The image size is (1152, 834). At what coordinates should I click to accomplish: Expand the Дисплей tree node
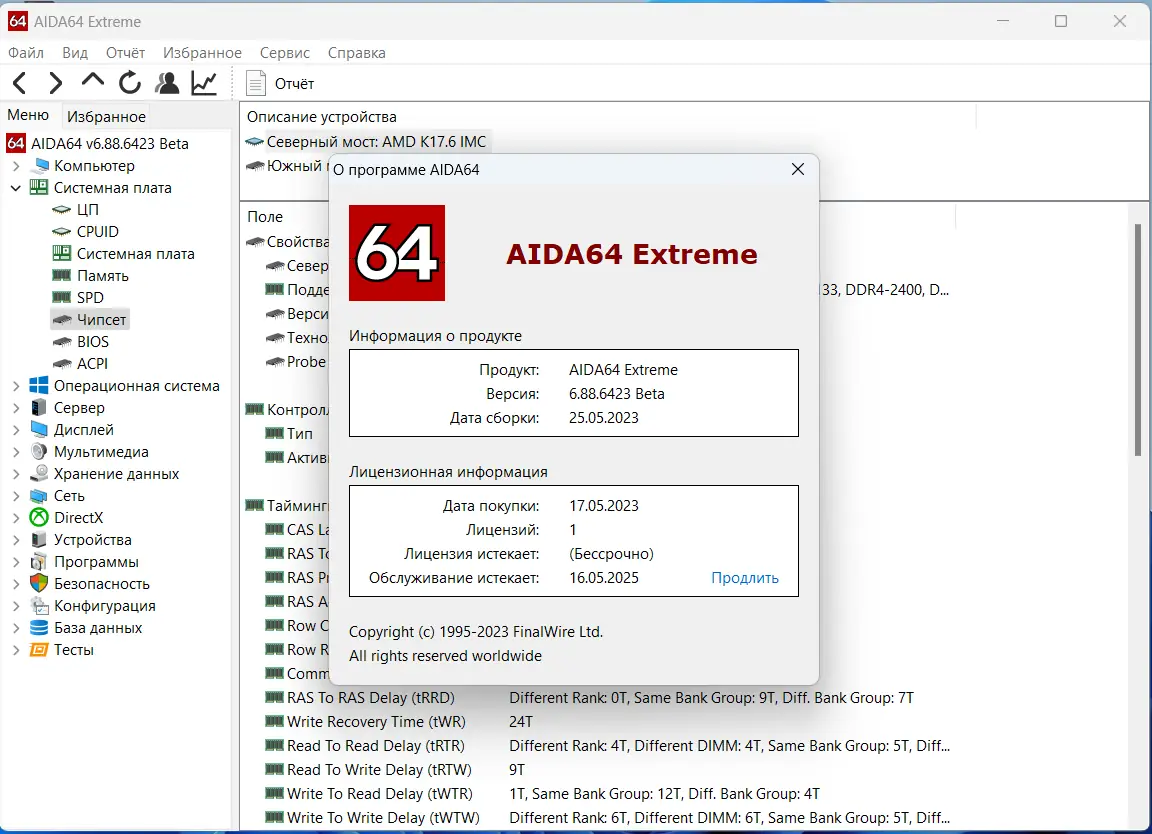click(x=15, y=430)
